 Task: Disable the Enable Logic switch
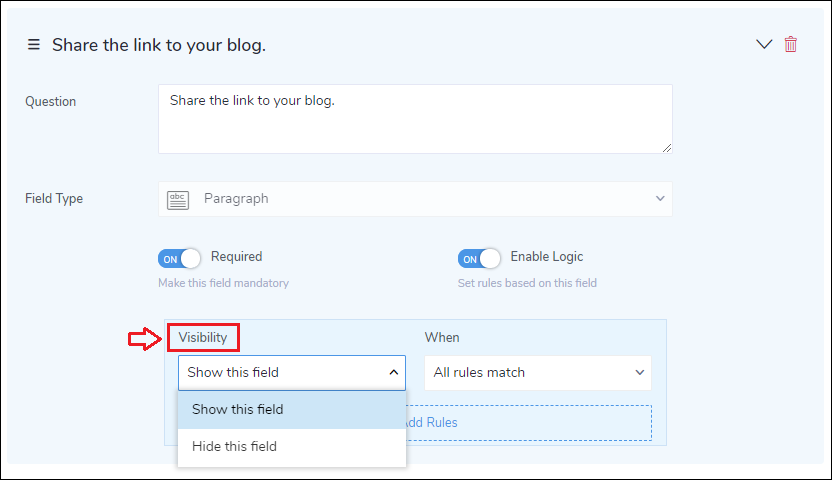(x=479, y=259)
